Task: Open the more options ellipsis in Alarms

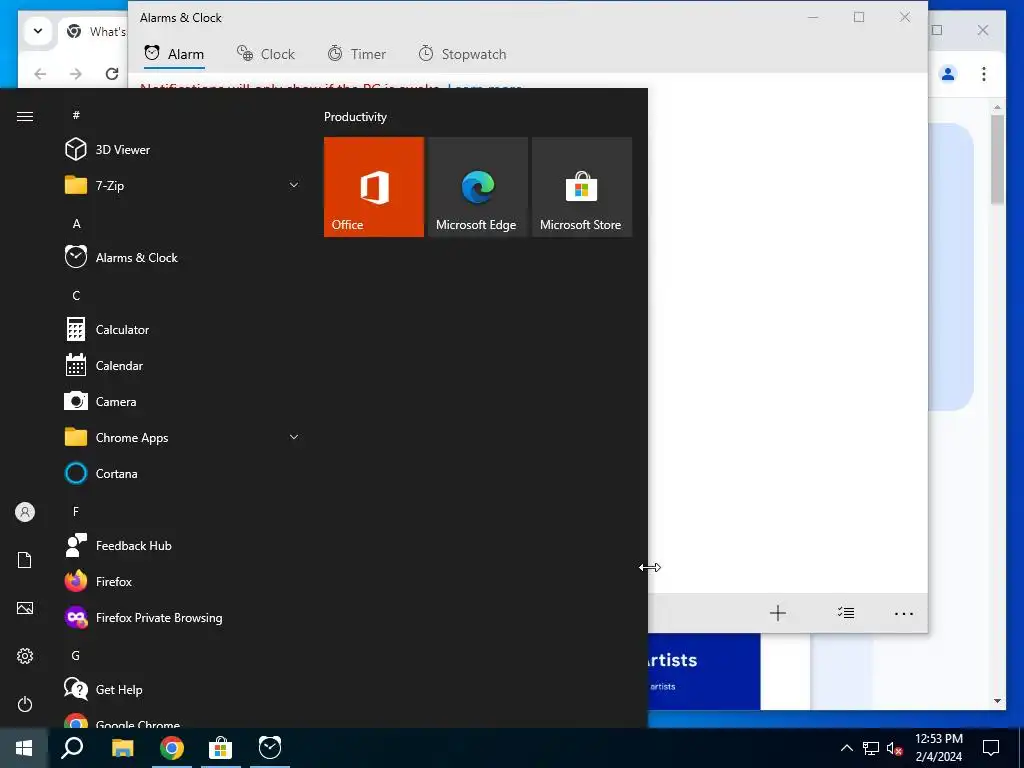Action: pos(904,613)
